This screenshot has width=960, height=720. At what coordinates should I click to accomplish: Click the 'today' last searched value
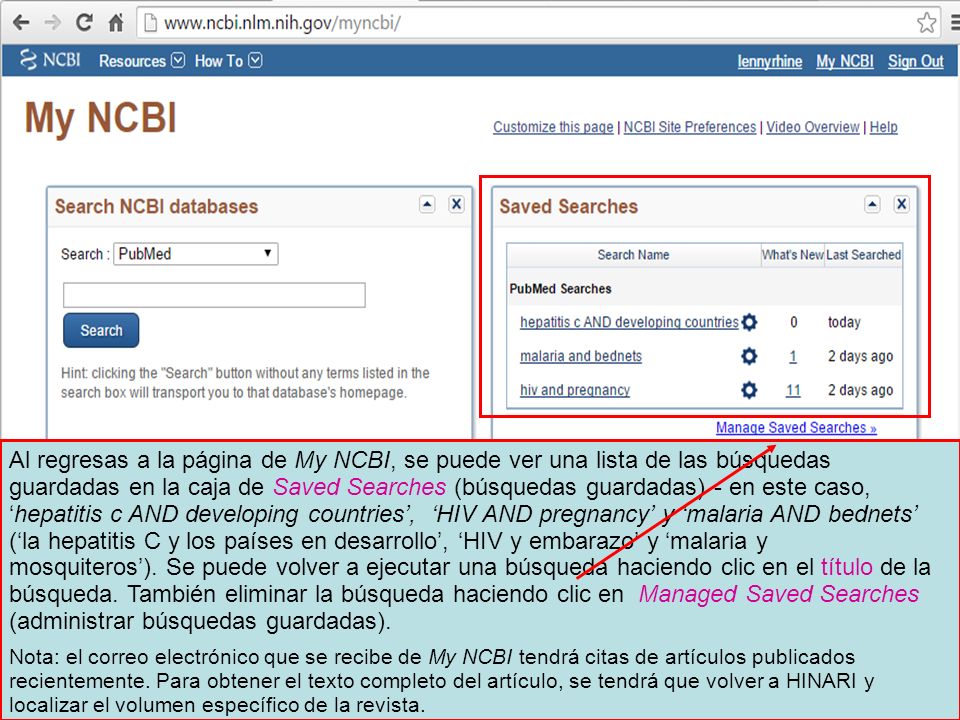[844, 322]
